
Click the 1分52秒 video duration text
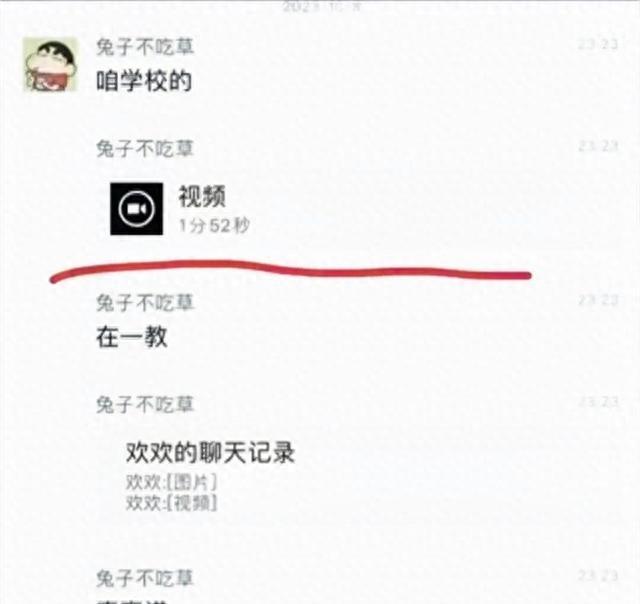pos(214,225)
